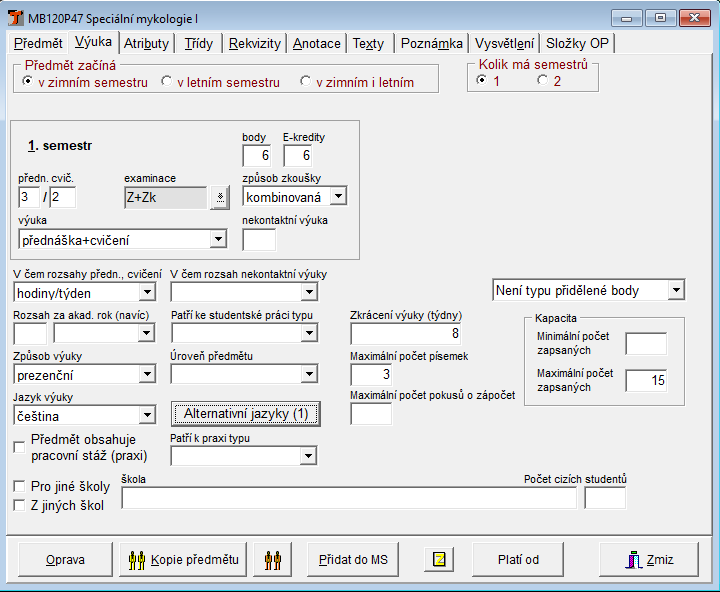This screenshot has height=592, width=720.
Task: Open the Rekvizity tab
Action: point(254,43)
